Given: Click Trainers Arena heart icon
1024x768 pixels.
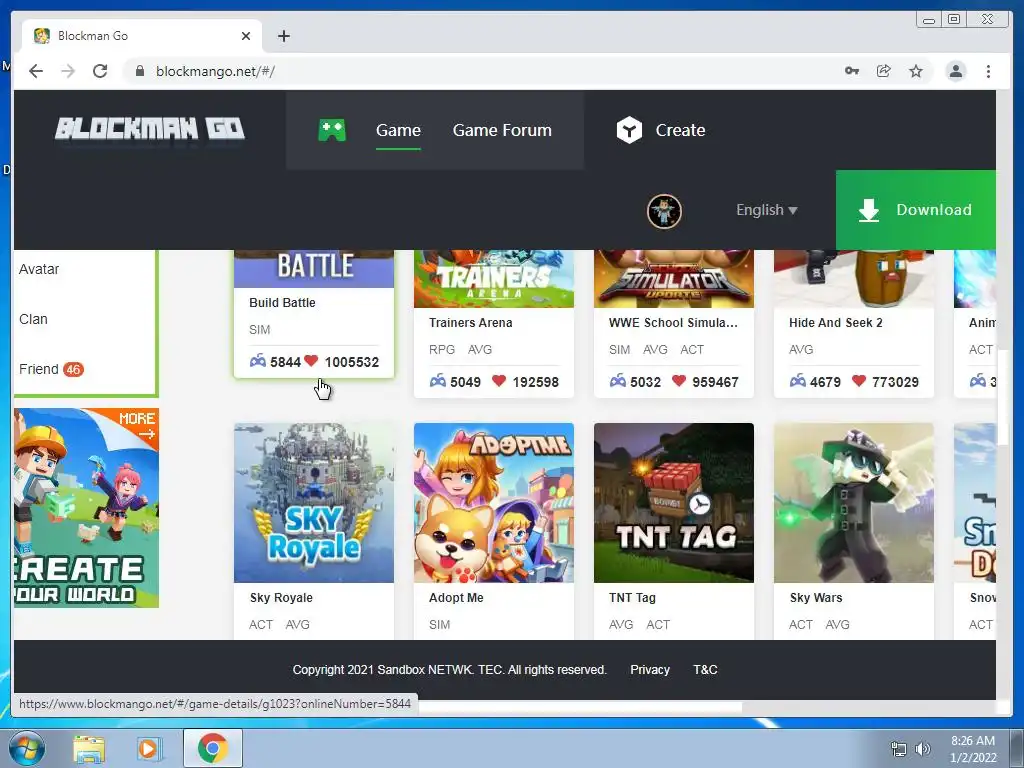Looking at the screenshot, I should pyautogui.click(x=499, y=381).
